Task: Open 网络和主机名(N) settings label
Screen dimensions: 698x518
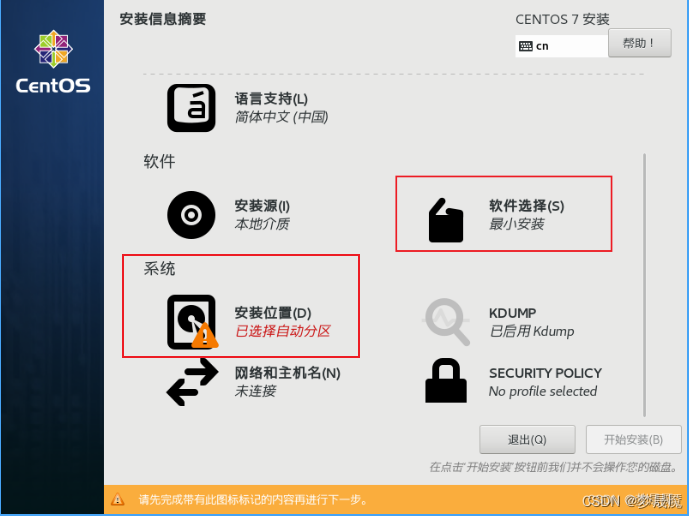Action: click(288, 373)
